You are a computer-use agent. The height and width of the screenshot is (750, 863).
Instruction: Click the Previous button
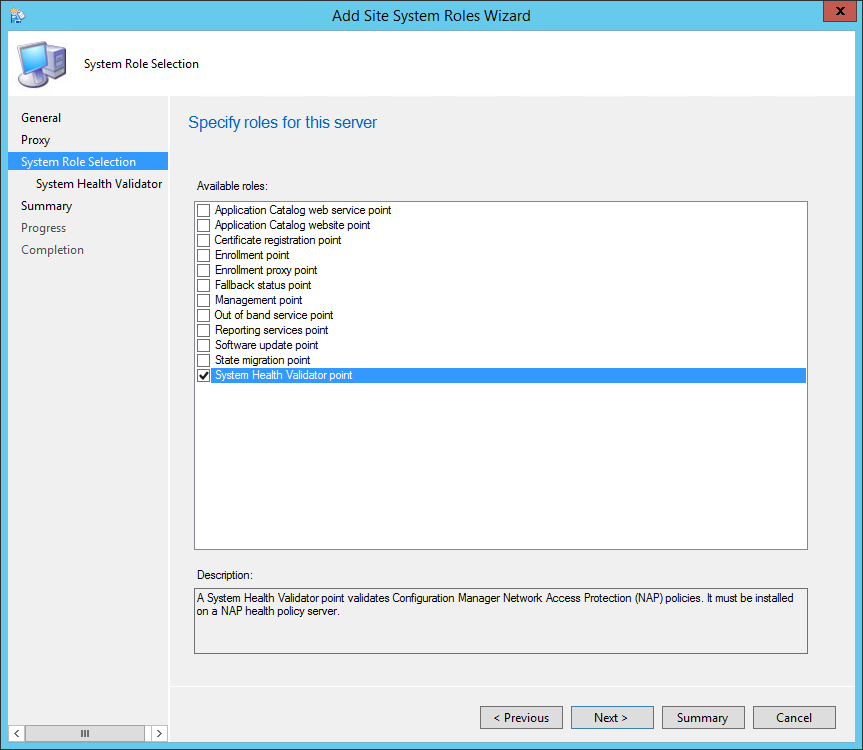point(521,718)
